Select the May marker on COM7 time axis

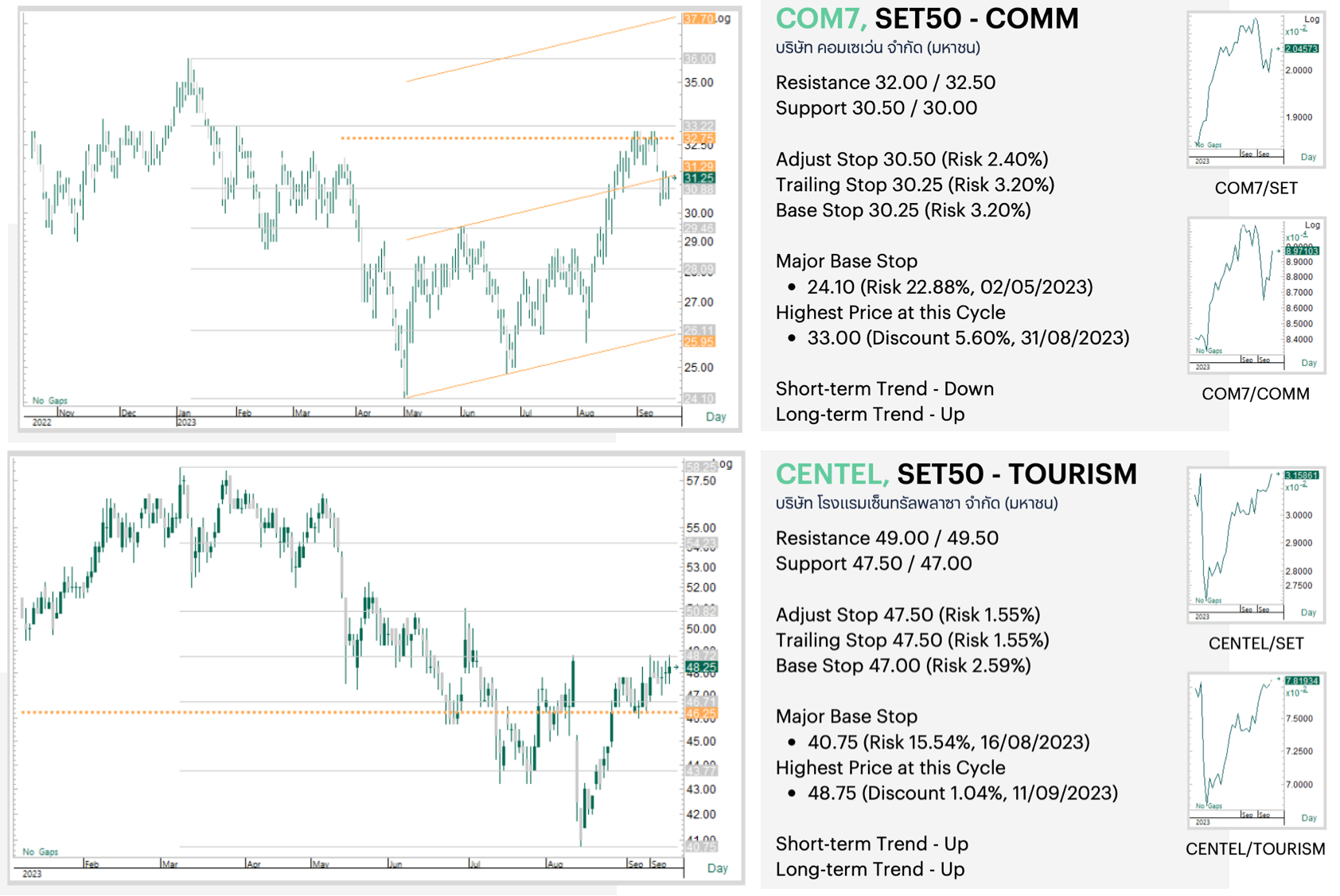coord(414,413)
